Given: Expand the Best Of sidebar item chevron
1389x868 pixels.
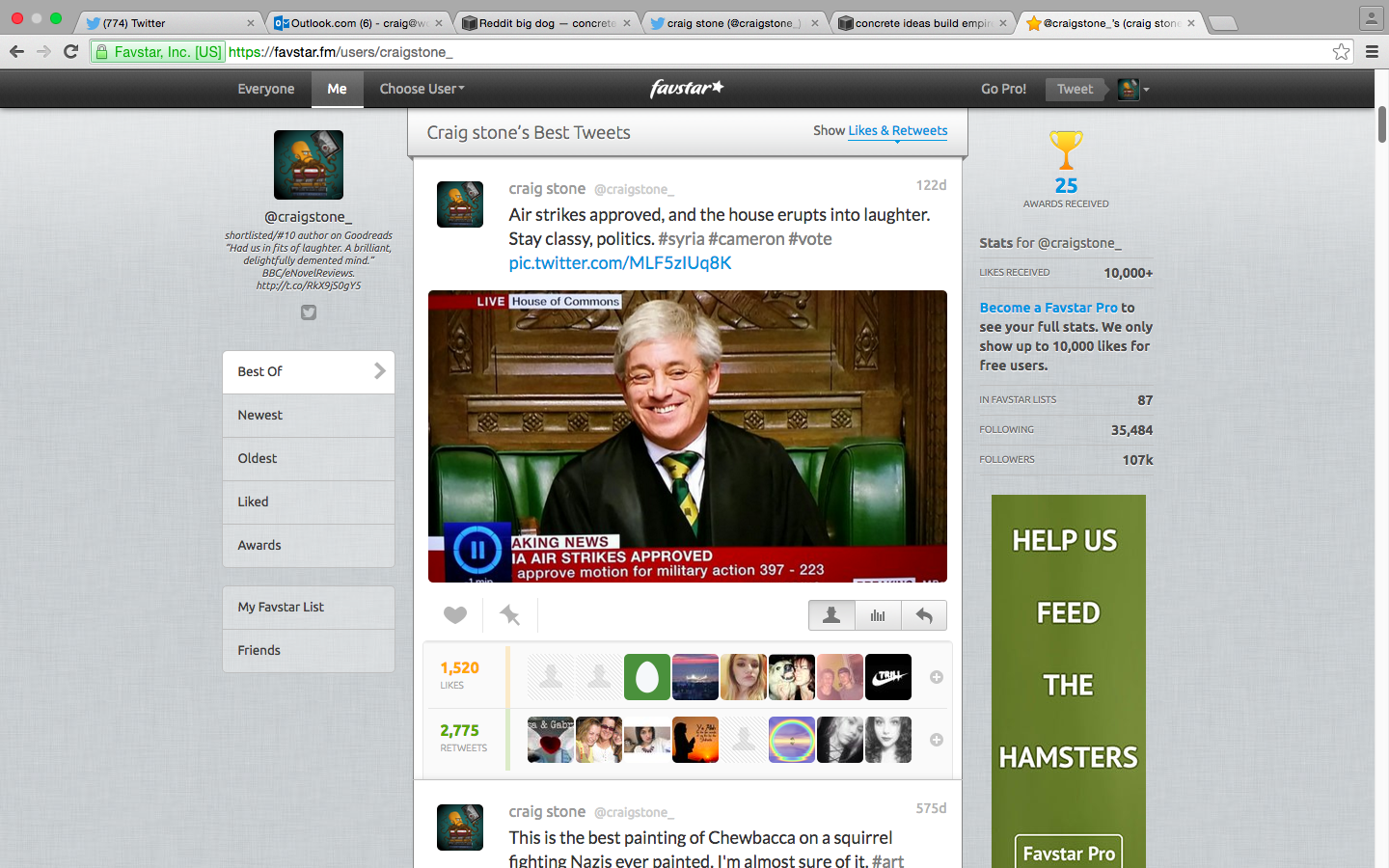Looking at the screenshot, I should [379, 371].
